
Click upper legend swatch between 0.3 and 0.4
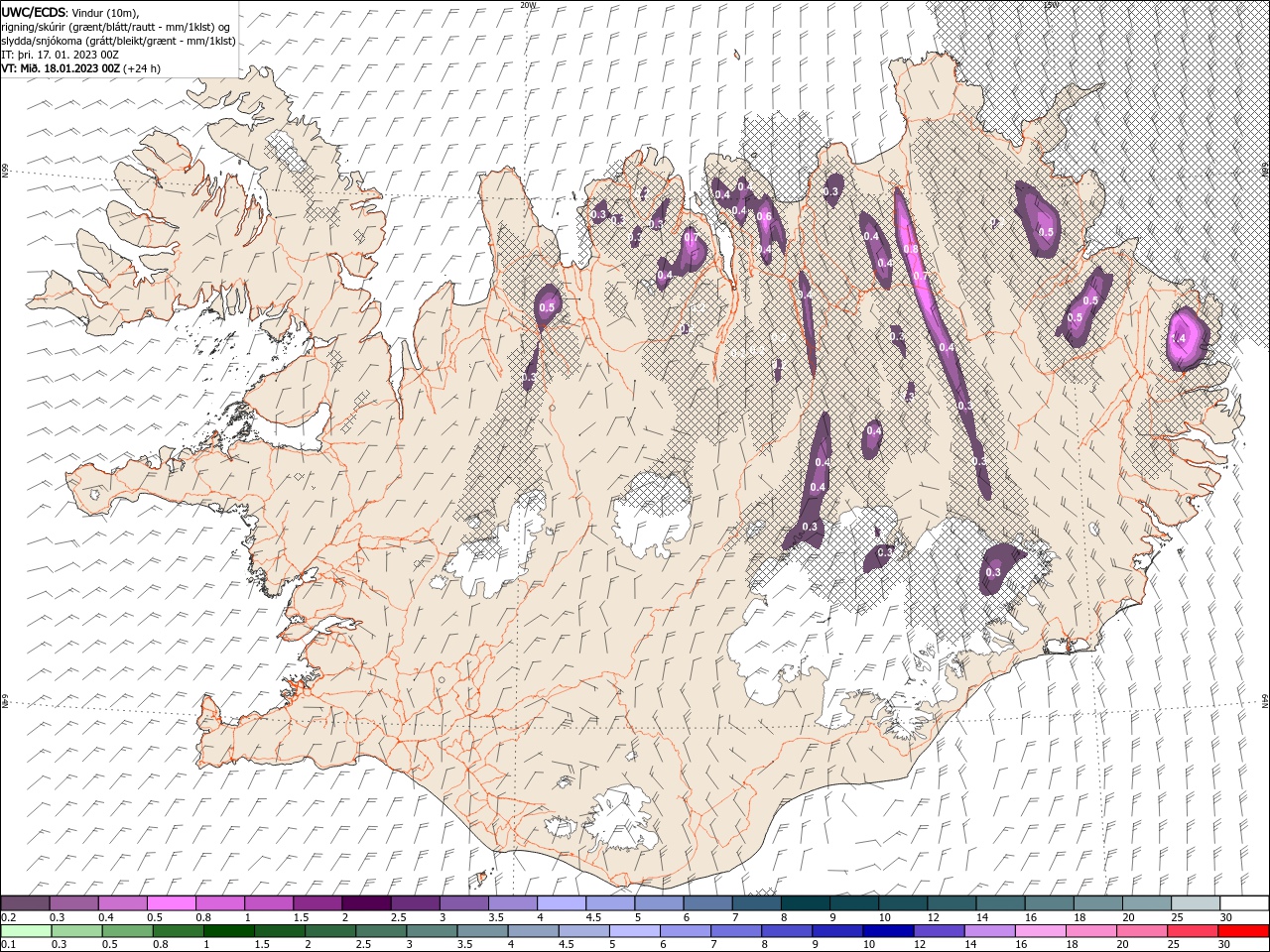tap(74, 903)
